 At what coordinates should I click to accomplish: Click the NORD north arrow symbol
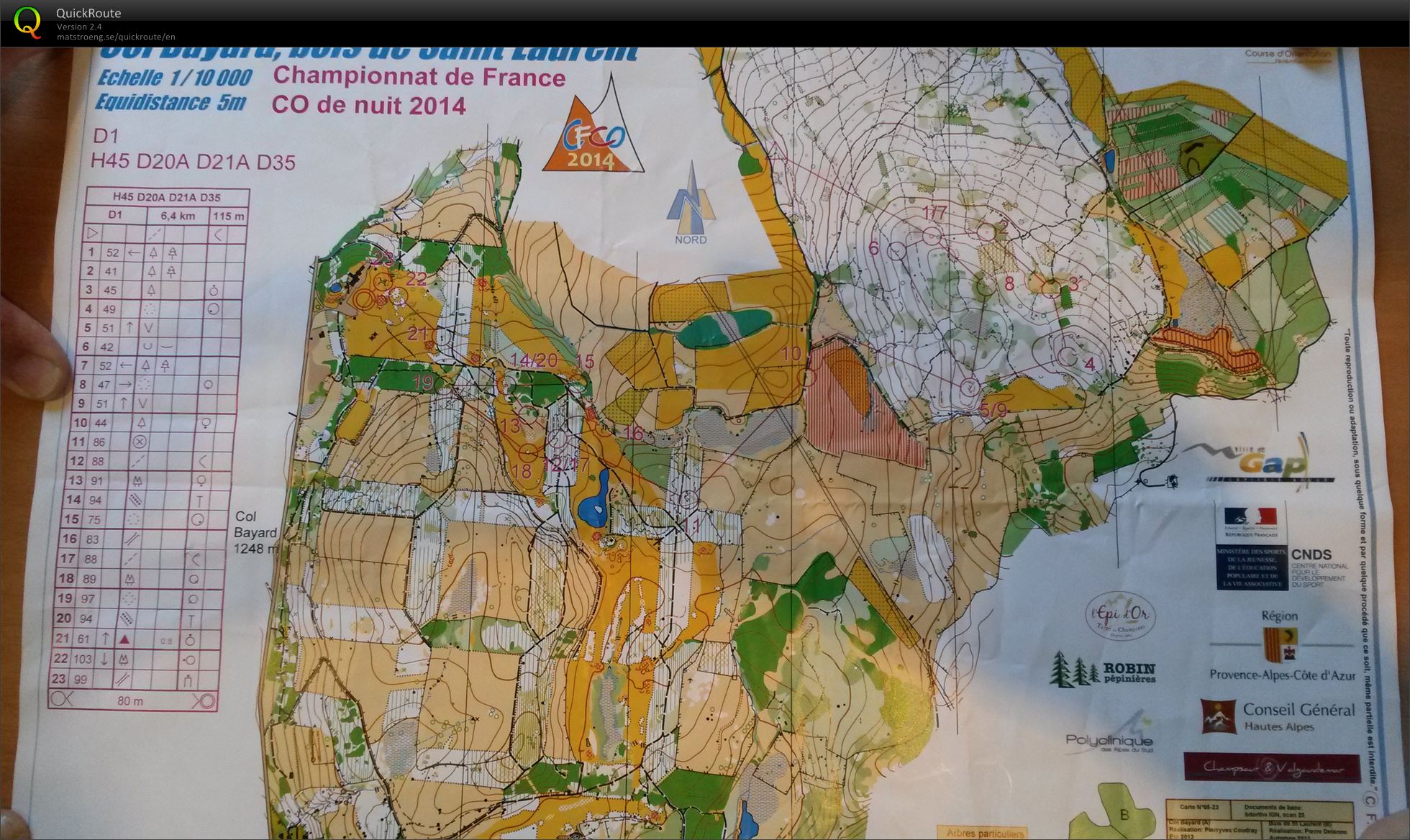[691, 204]
